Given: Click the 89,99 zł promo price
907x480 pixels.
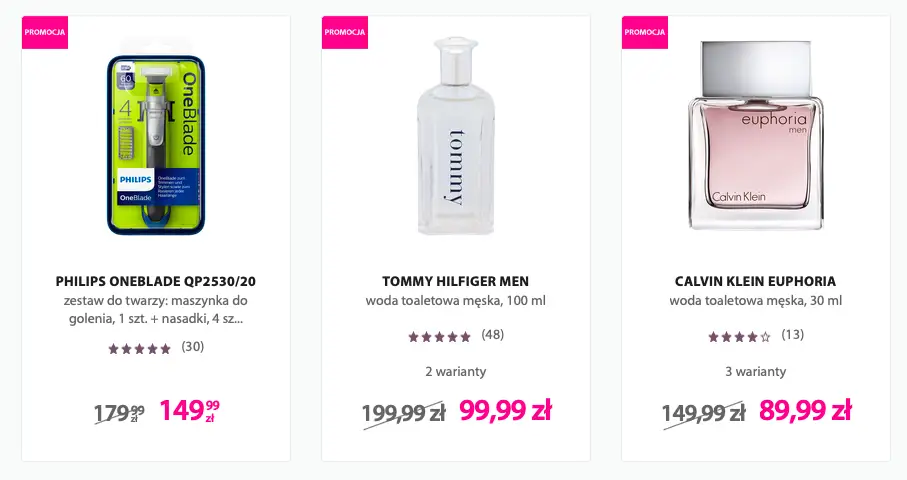Looking at the screenshot, I should [805, 410].
